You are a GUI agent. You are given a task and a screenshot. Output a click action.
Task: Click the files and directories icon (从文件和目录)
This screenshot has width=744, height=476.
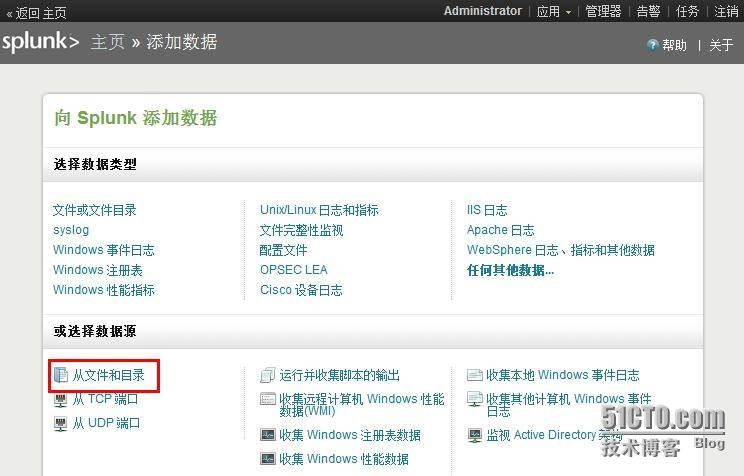point(61,375)
